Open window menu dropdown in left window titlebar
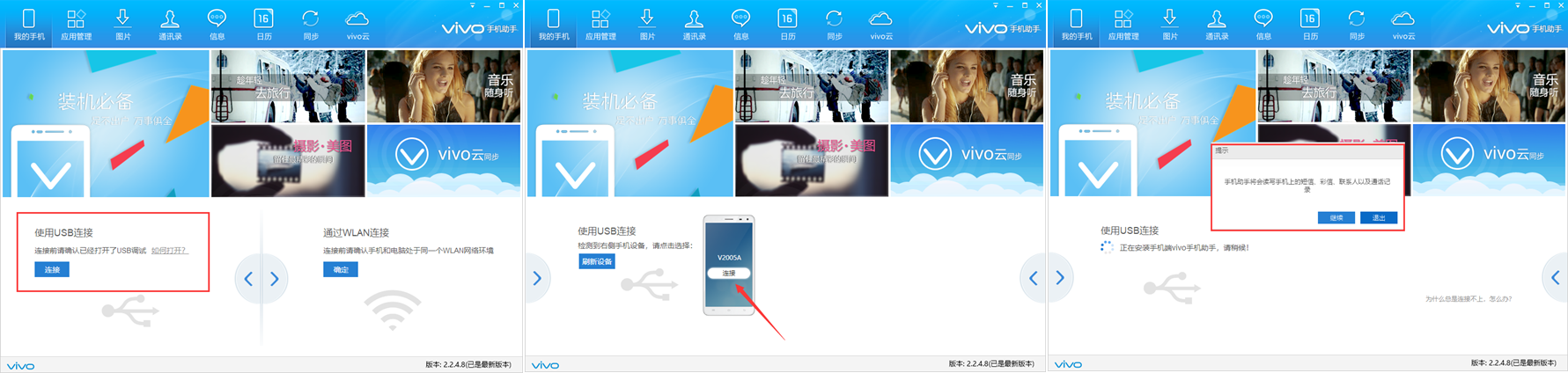Screen dimensions: 1568x373 click(472, 5)
